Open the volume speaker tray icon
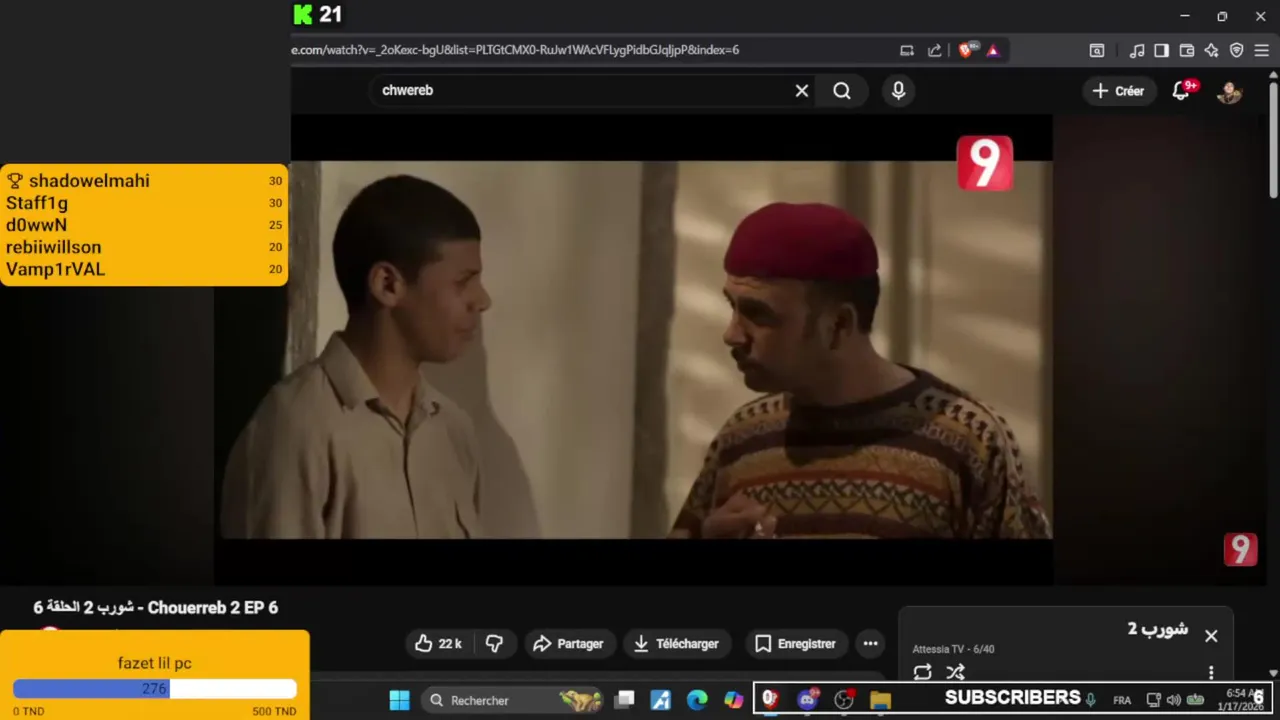Viewport: 1280px width, 720px height. click(x=1173, y=700)
